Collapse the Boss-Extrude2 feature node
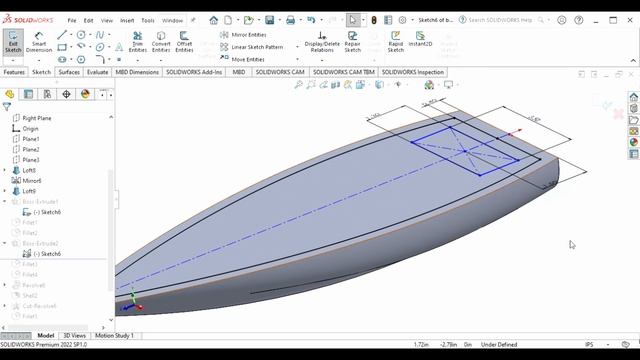Viewport: 640px width, 360px height. pos(5,243)
